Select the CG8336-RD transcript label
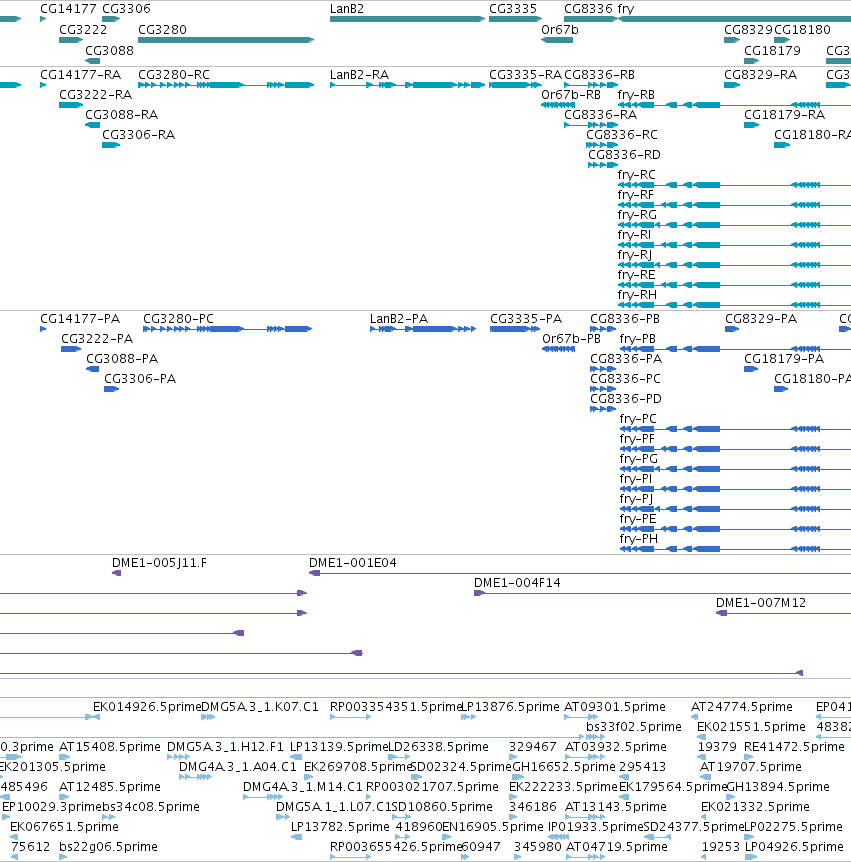This screenshot has width=851, height=862. click(625, 155)
